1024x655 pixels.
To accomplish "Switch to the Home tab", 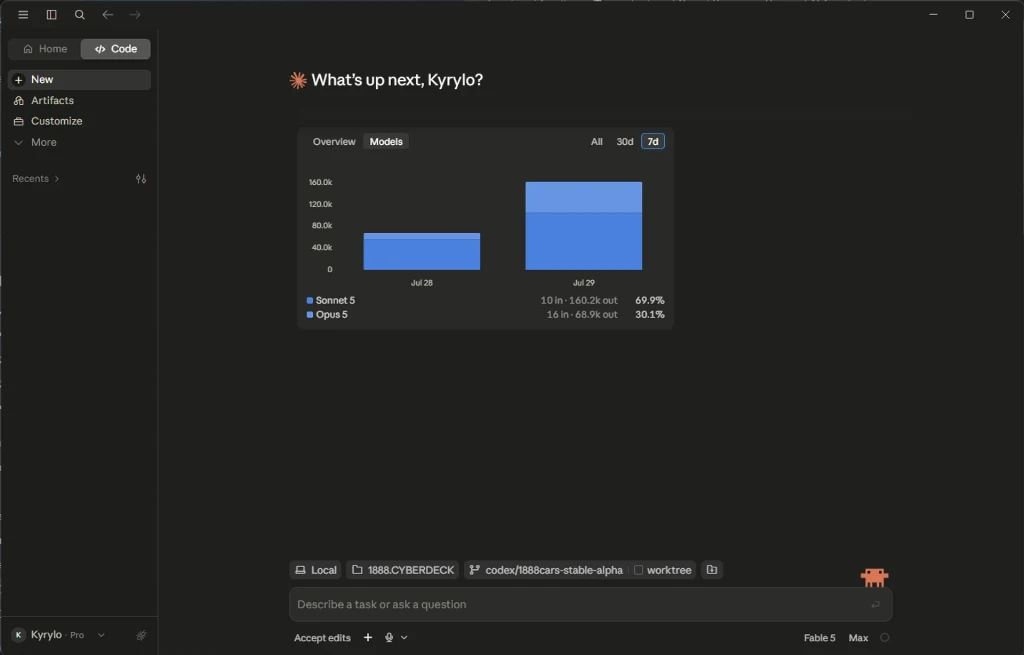I will [x=44, y=49].
